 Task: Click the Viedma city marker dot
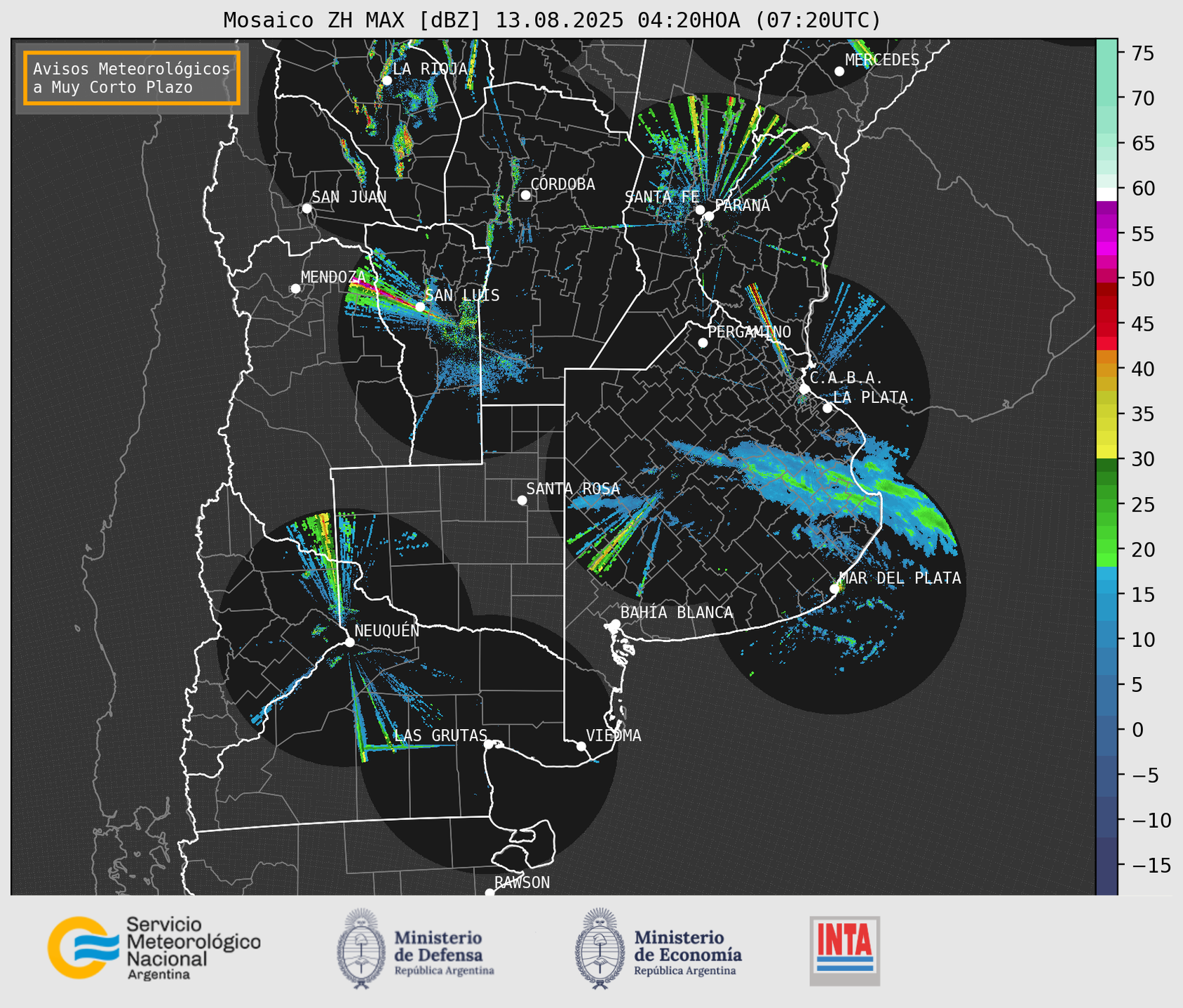coord(581,746)
